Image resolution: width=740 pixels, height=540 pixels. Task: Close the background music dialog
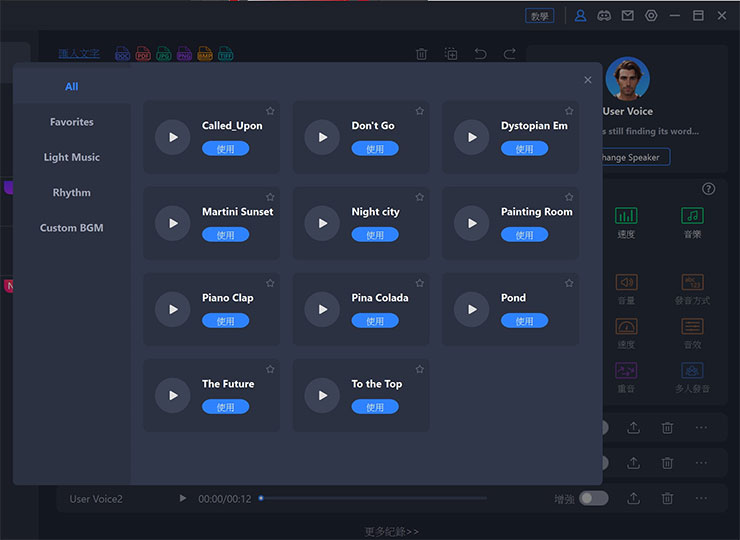[x=587, y=80]
